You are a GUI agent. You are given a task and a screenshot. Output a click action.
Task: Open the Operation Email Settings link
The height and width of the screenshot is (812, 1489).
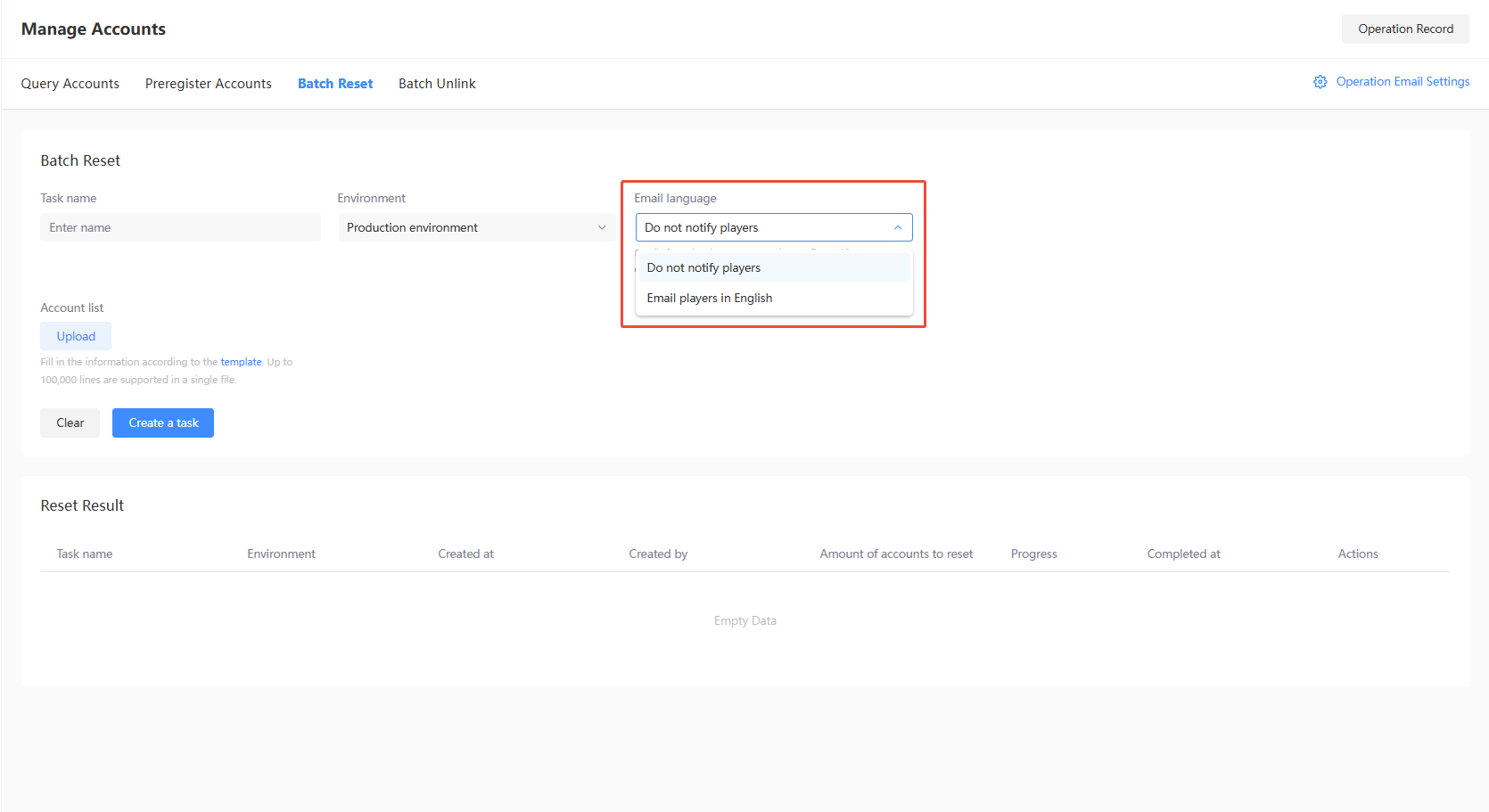[x=1402, y=82]
